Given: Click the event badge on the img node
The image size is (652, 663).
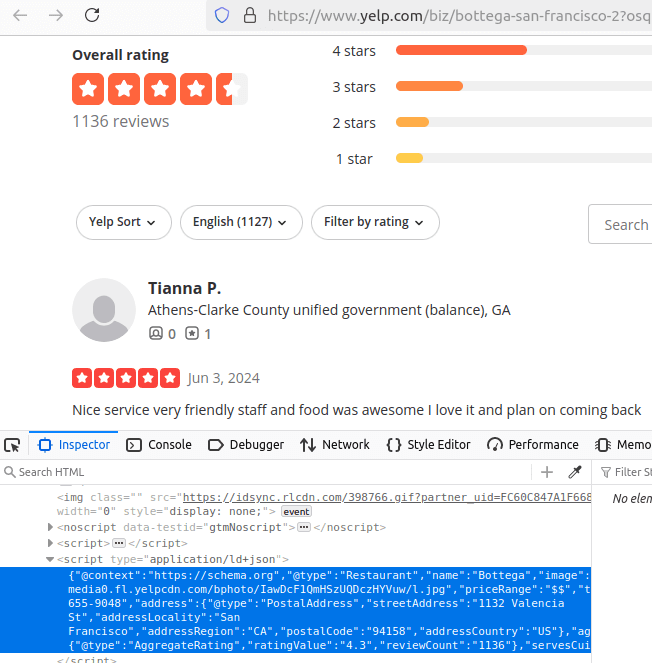Looking at the screenshot, I should click(296, 512).
